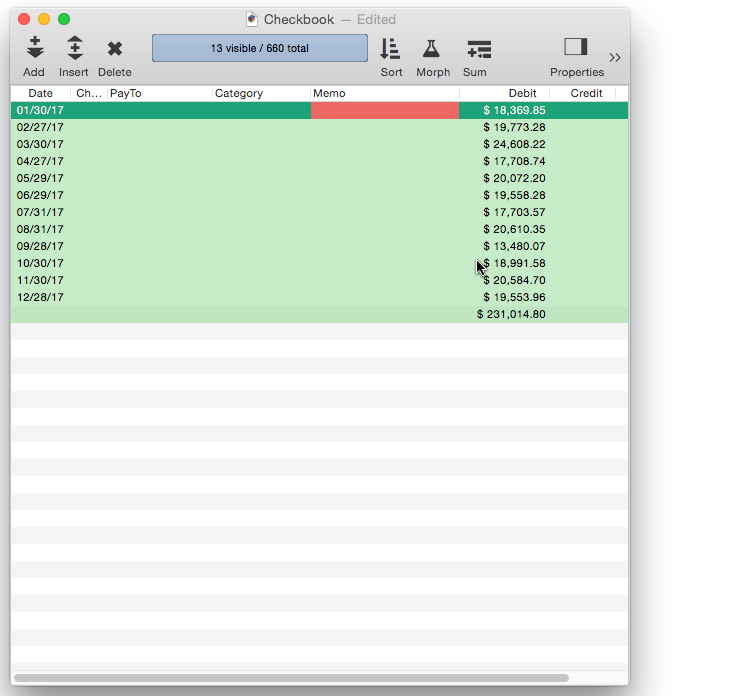Viewport: 736px width, 696px height.
Task: Click the Checkbook document icon in title bar
Action: 252,19
